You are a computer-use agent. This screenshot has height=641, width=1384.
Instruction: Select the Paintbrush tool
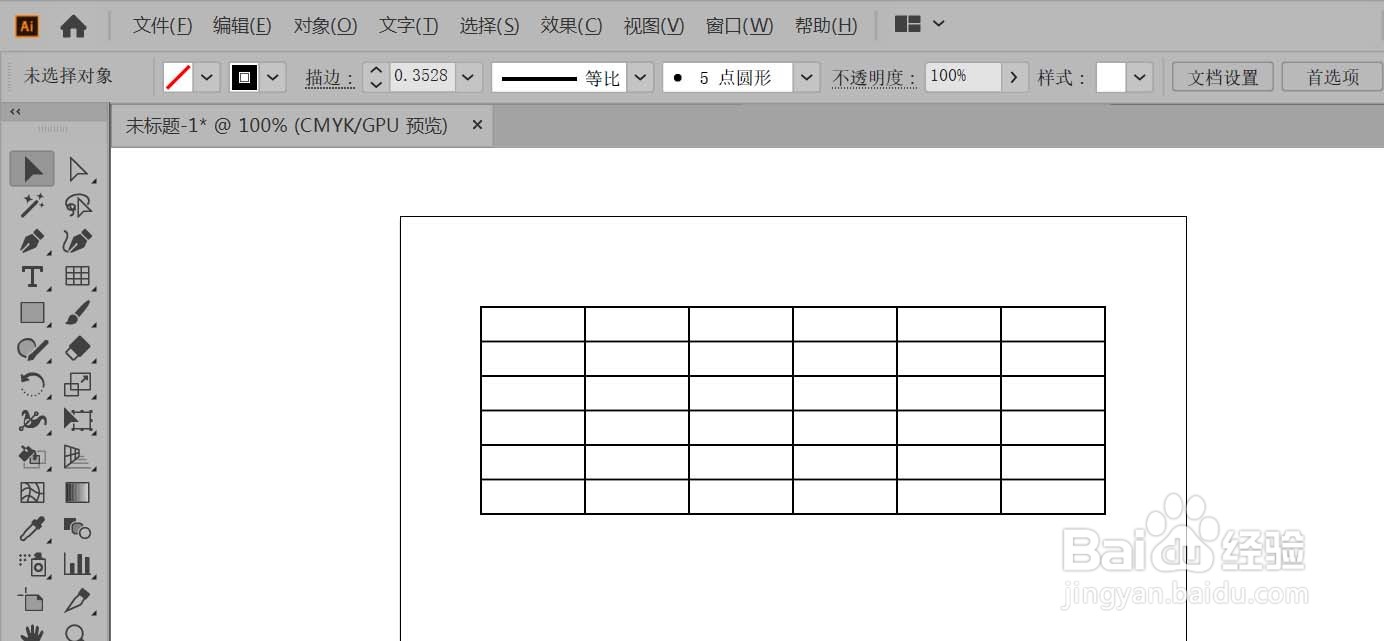pyautogui.click(x=78, y=313)
